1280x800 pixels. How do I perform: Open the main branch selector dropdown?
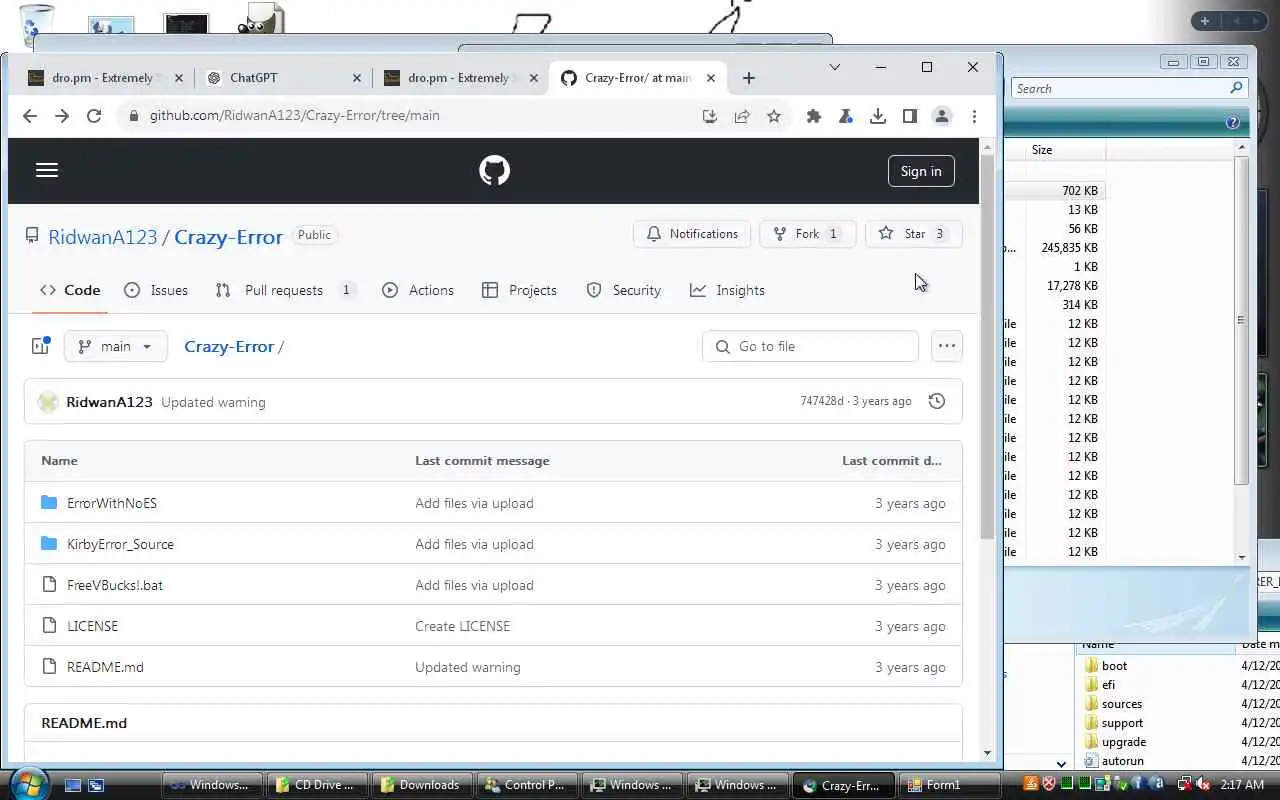[x=116, y=346]
